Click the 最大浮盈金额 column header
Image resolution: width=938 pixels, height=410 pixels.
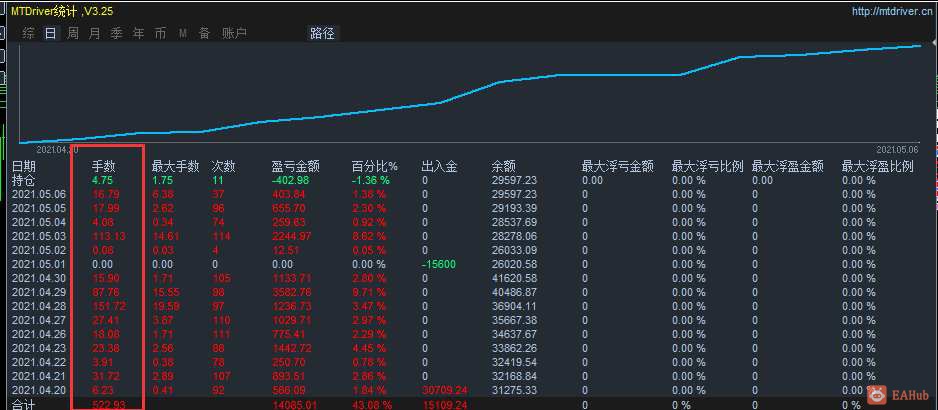pyautogui.click(x=788, y=167)
